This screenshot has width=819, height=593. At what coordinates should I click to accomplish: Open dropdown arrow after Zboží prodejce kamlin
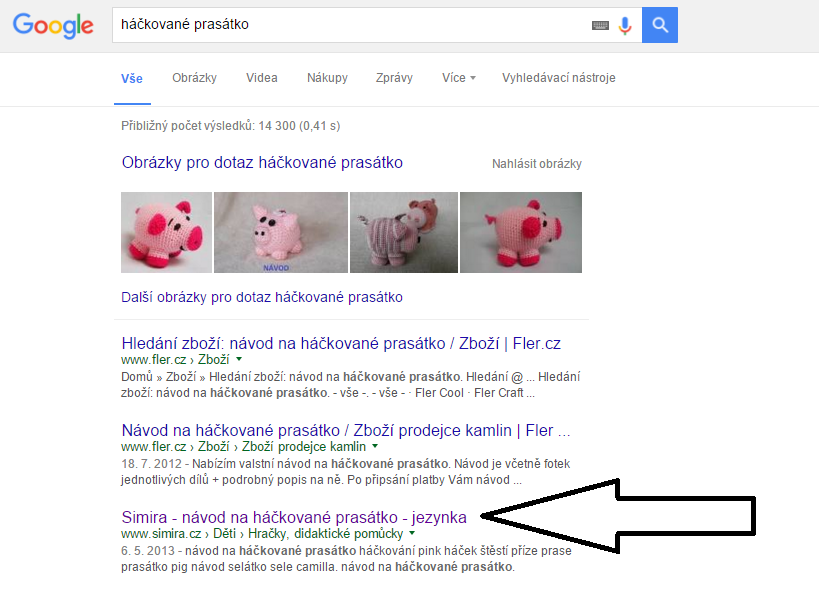click(x=375, y=446)
